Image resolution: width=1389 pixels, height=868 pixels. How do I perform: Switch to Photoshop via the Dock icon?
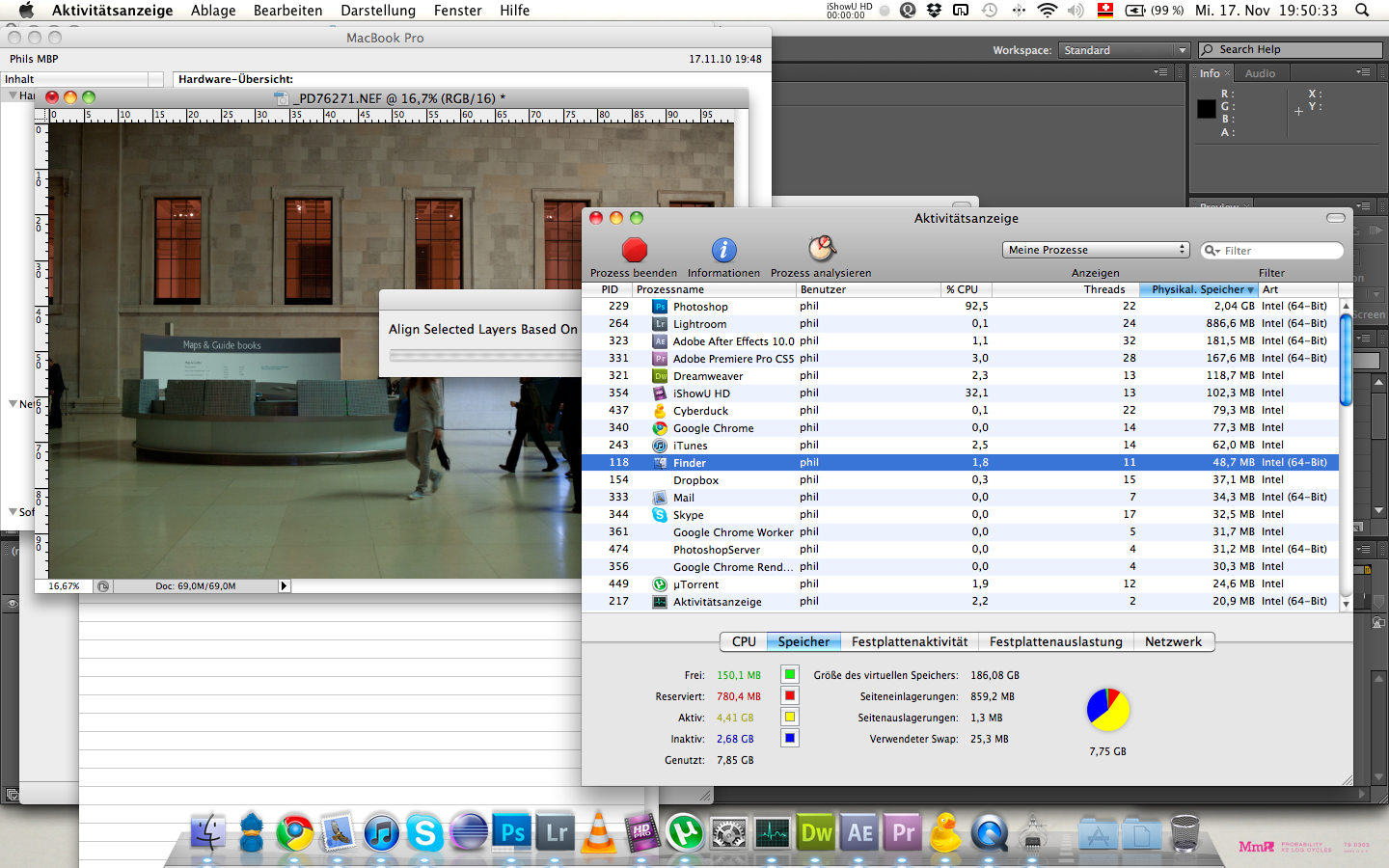pos(512,832)
